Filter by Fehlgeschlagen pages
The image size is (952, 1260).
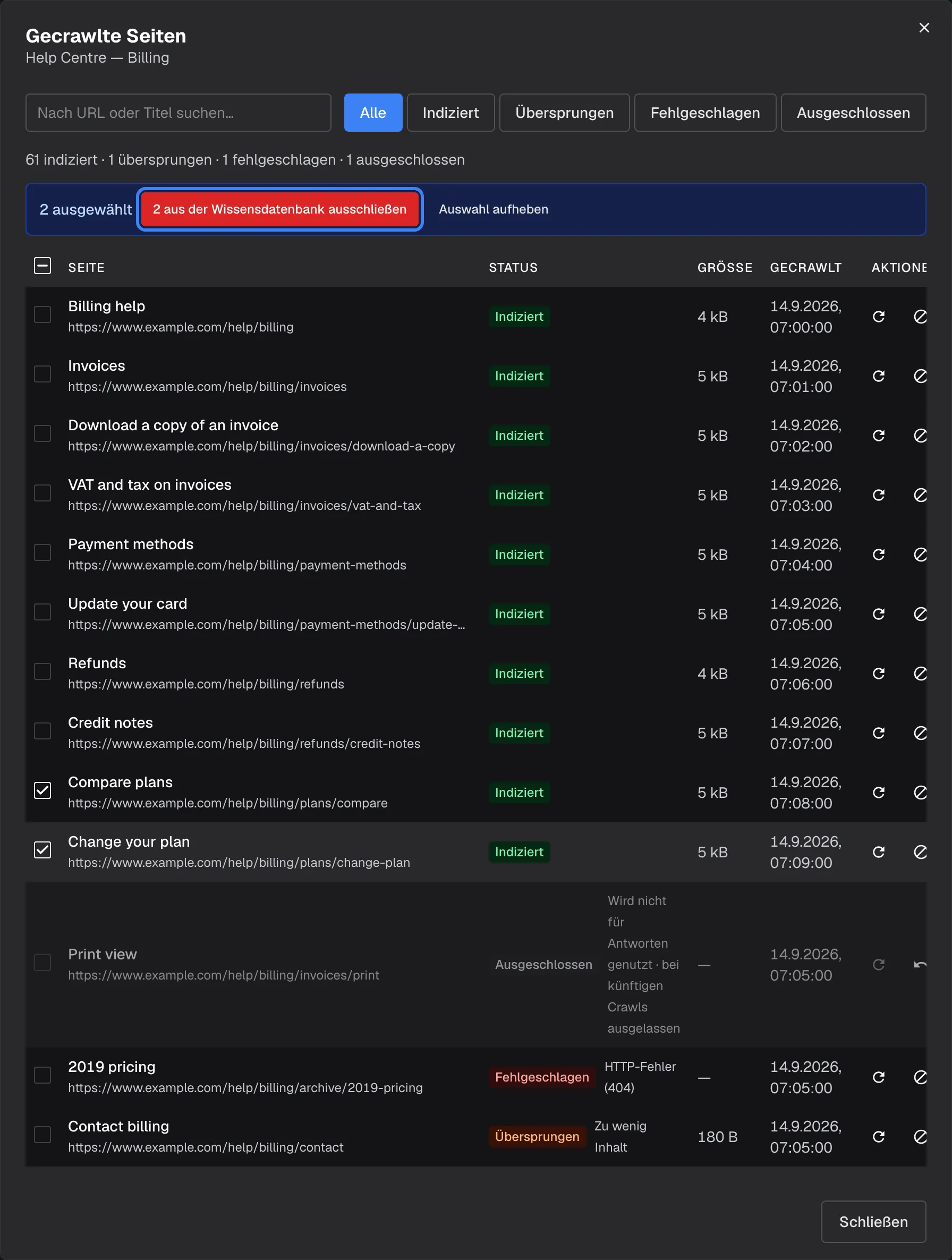pos(705,113)
